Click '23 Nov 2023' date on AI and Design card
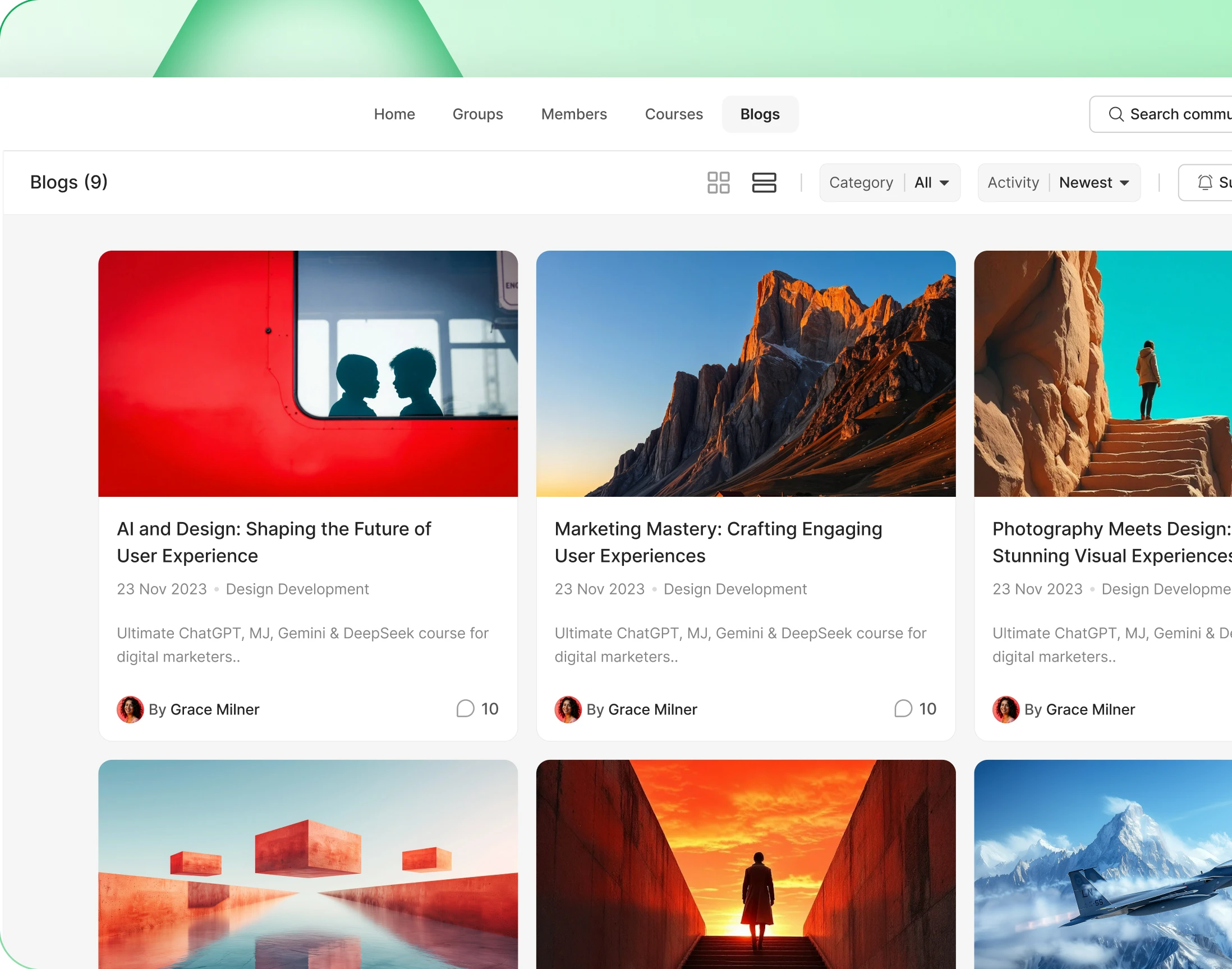Image resolution: width=1232 pixels, height=969 pixels. (x=162, y=589)
